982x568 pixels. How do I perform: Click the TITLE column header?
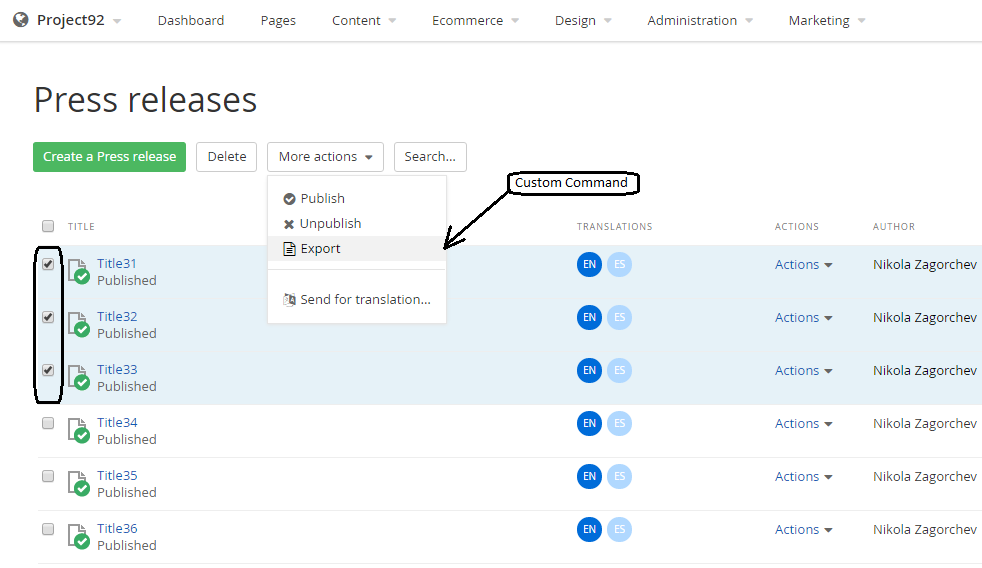pyautogui.click(x=81, y=227)
